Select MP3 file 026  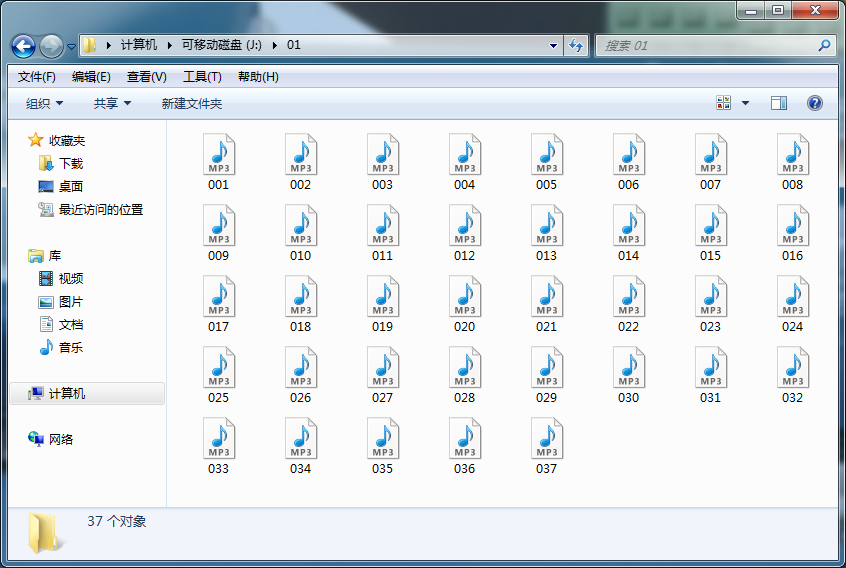pyautogui.click(x=301, y=375)
